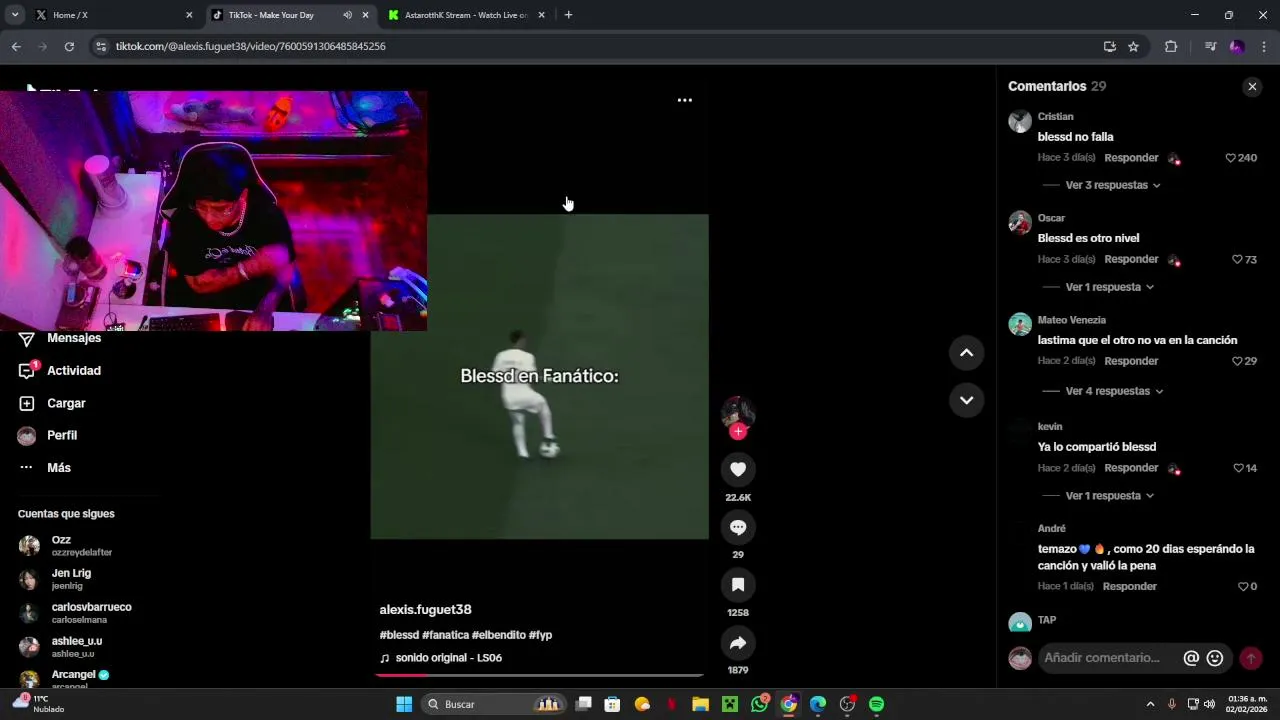The height and width of the screenshot is (720, 1280).
Task: Open comments via the speech bubble icon
Action: (738, 527)
